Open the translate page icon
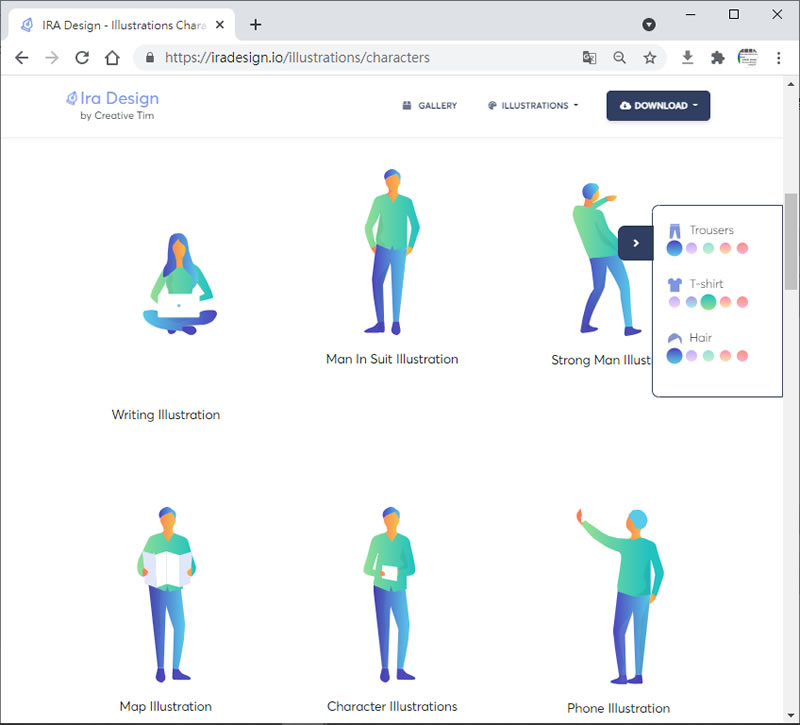Image resolution: width=800 pixels, height=725 pixels. [589, 58]
